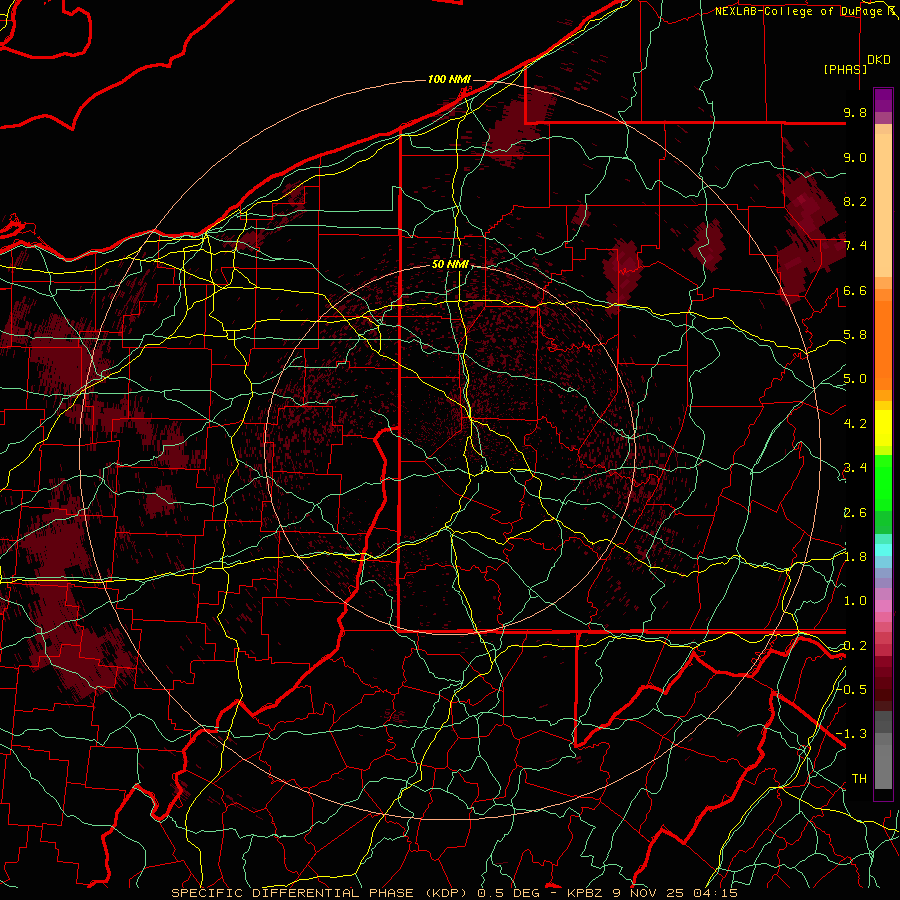Pick the orange segment of the color bar
The image size is (900, 900).
click(x=883, y=345)
